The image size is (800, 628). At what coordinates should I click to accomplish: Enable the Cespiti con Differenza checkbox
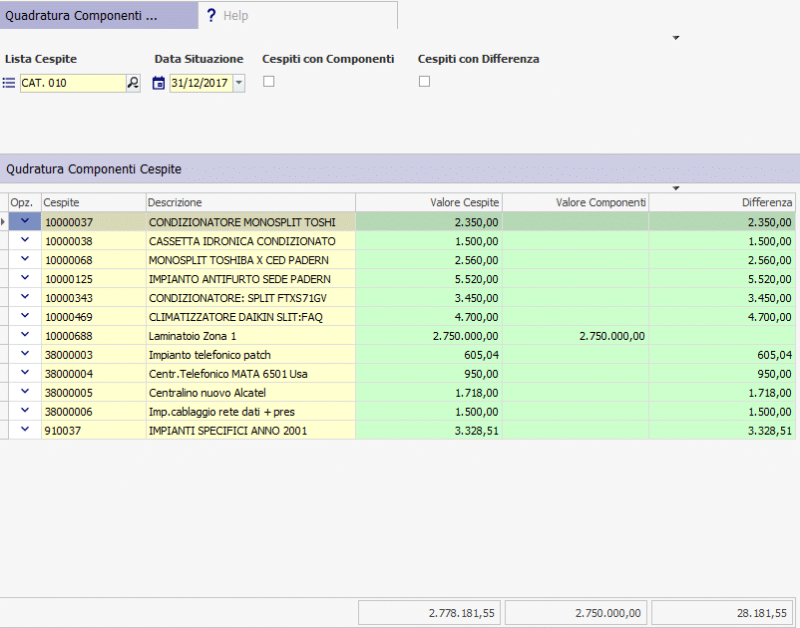pos(424,82)
